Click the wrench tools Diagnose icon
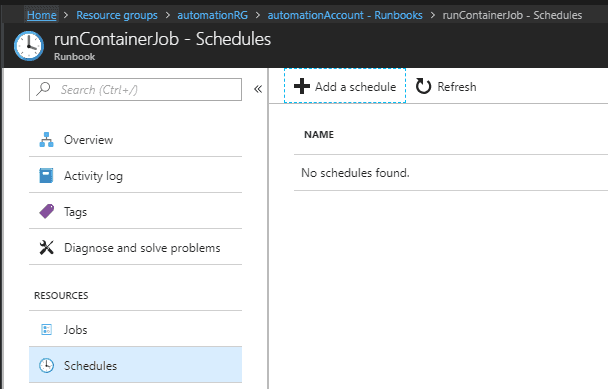This screenshot has height=389, width=608. (47, 247)
